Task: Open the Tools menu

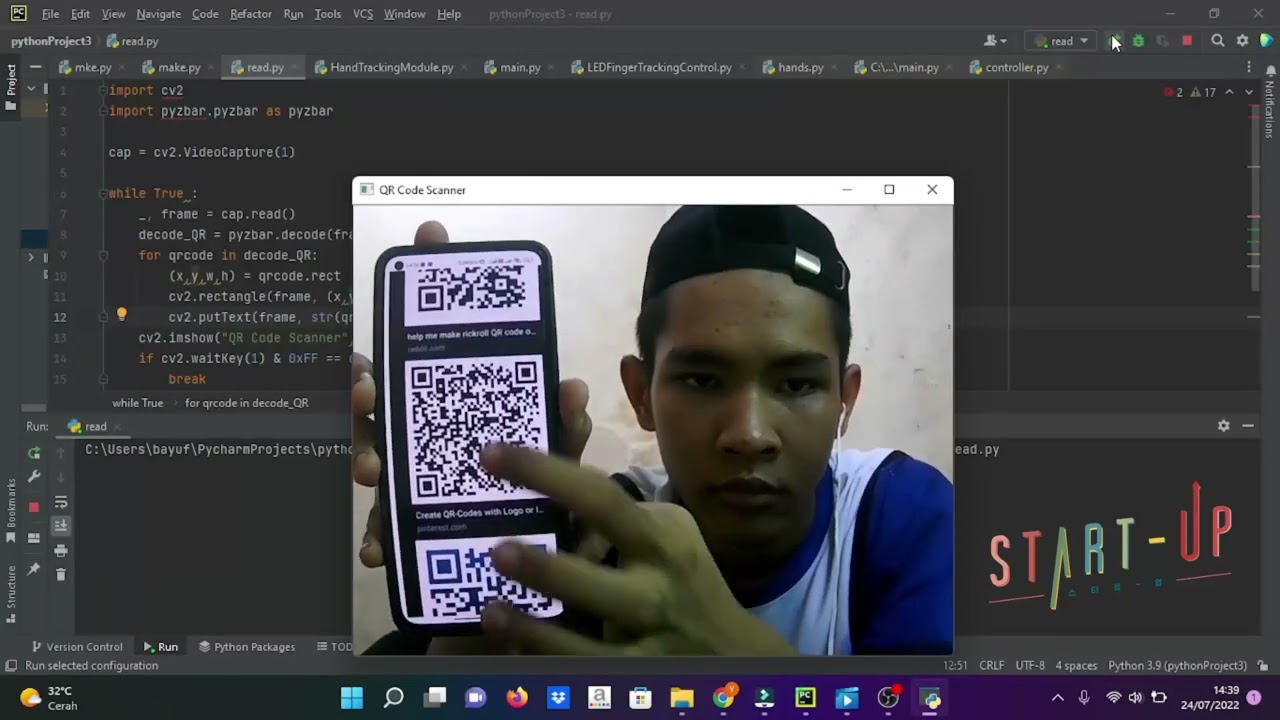Action: [328, 14]
